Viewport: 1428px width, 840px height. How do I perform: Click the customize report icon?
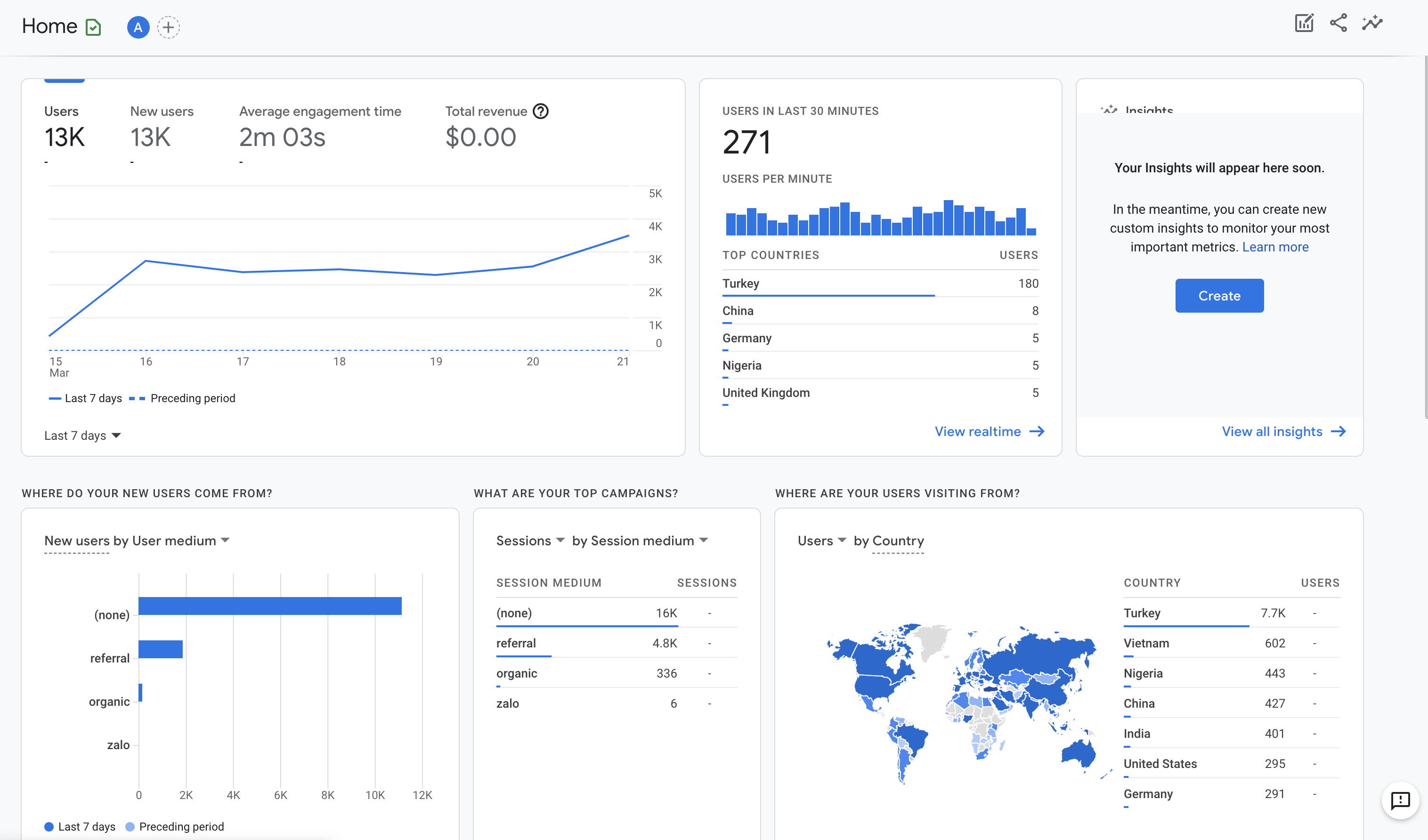tap(1304, 23)
